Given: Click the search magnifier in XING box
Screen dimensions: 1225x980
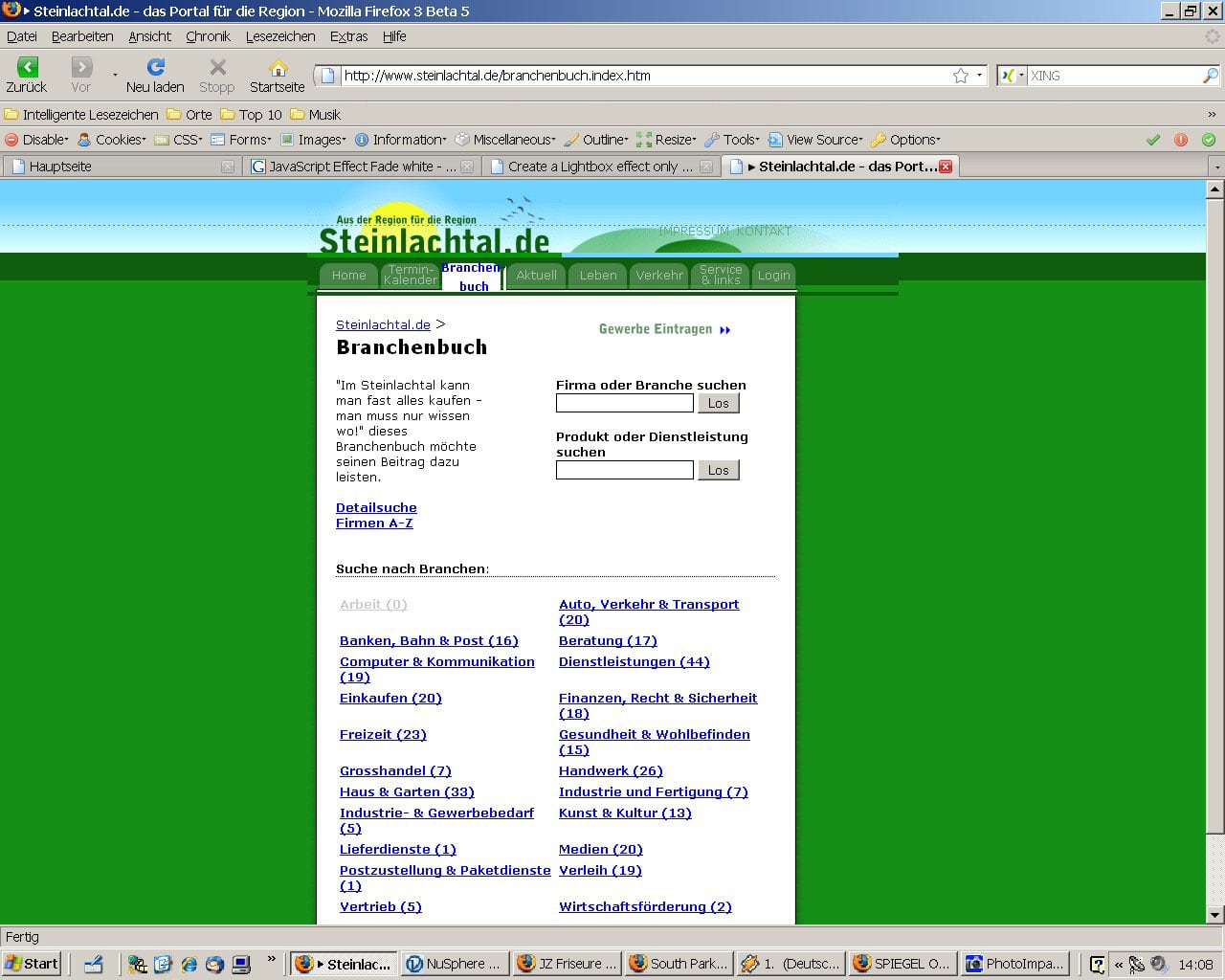Looking at the screenshot, I should 1210,76.
